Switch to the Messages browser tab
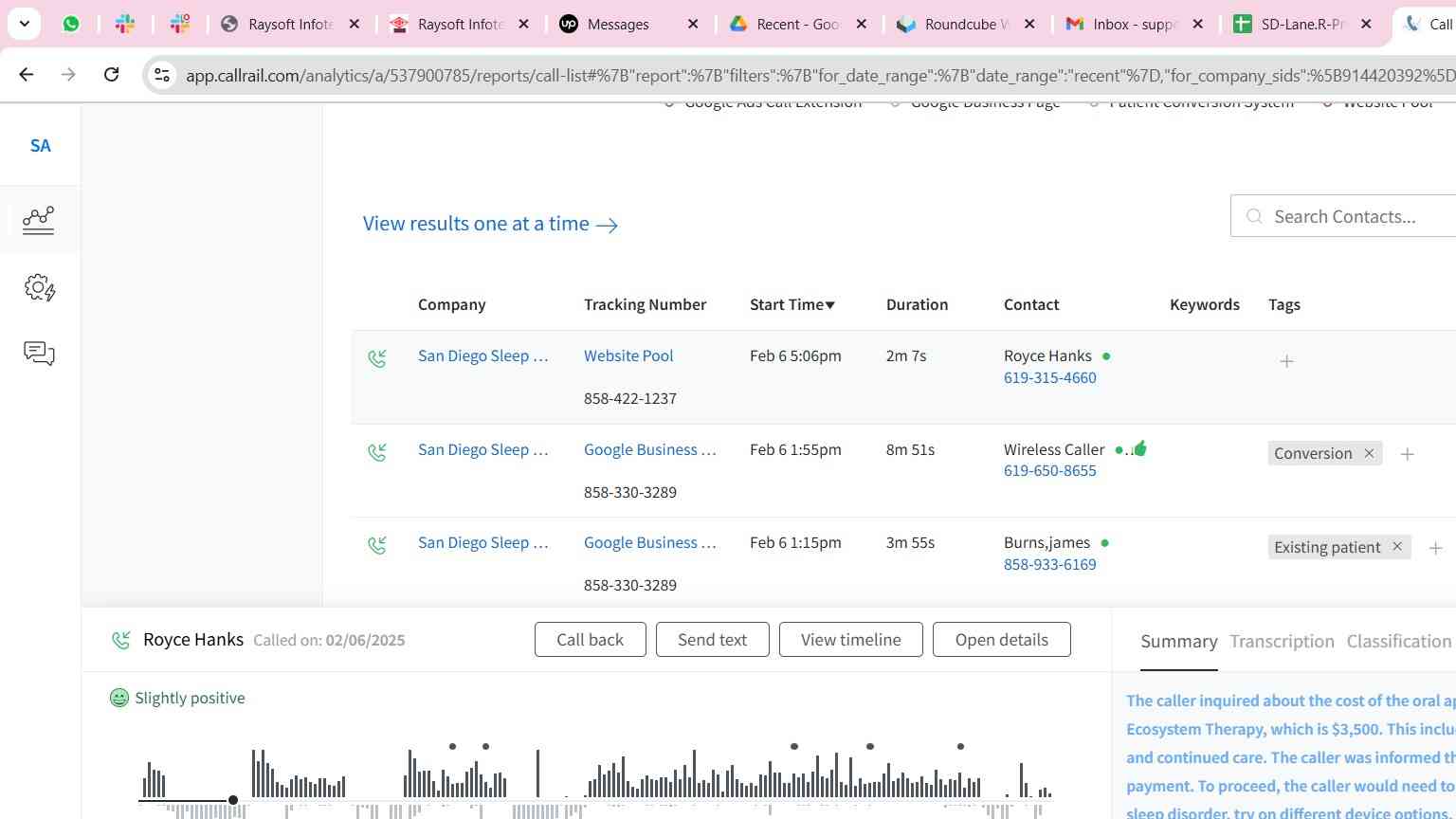This screenshot has height=819, width=1456. (x=627, y=24)
